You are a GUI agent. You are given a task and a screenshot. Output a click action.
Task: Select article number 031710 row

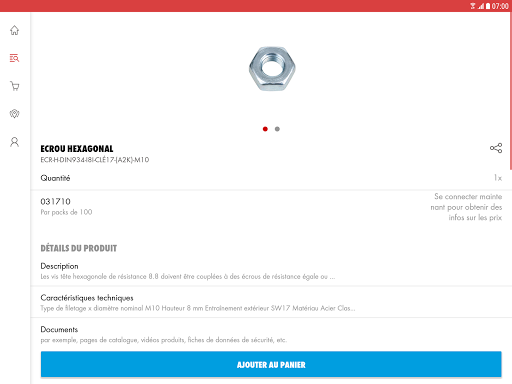point(271,207)
